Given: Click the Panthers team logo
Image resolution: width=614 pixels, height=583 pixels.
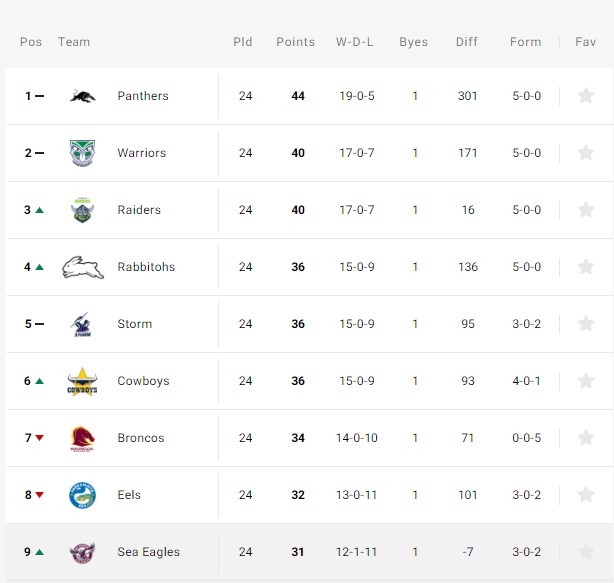Looking at the screenshot, I should 83,96.
